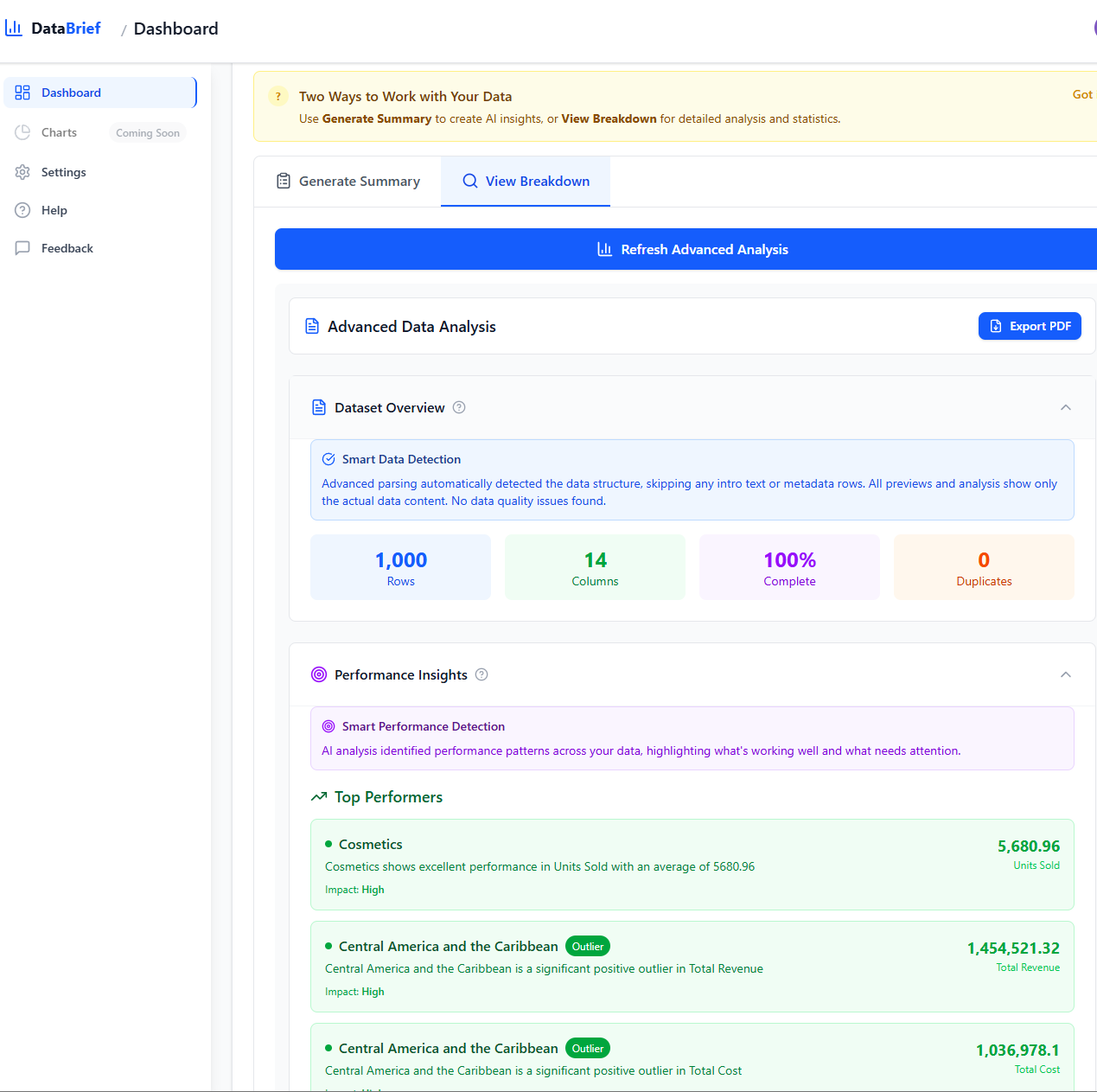Image resolution: width=1097 pixels, height=1092 pixels.
Task: Click Refresh Advanced Analysis button
Action: pos(686,249)
